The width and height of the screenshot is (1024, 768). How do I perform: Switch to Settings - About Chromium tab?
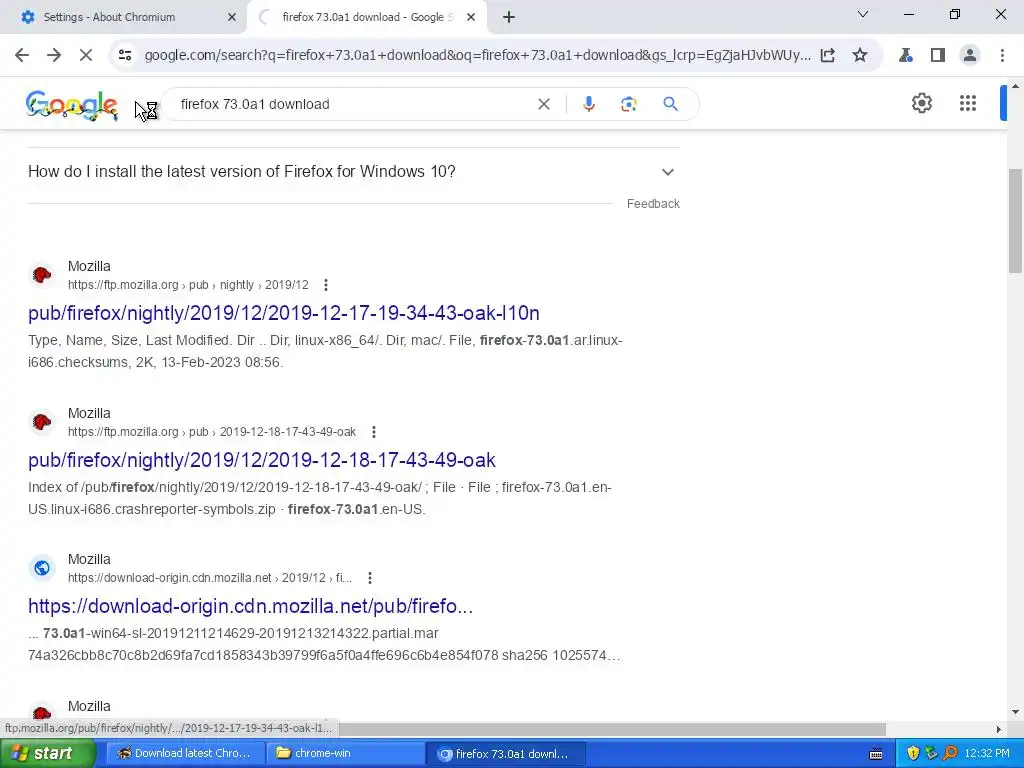123,18
